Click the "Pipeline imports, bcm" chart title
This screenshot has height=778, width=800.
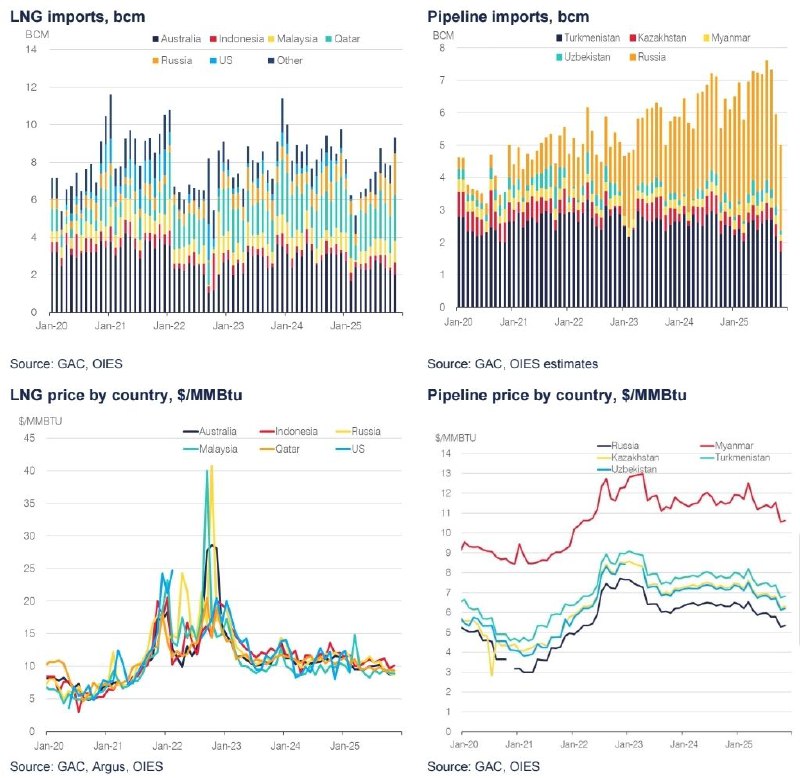point(507,17)
